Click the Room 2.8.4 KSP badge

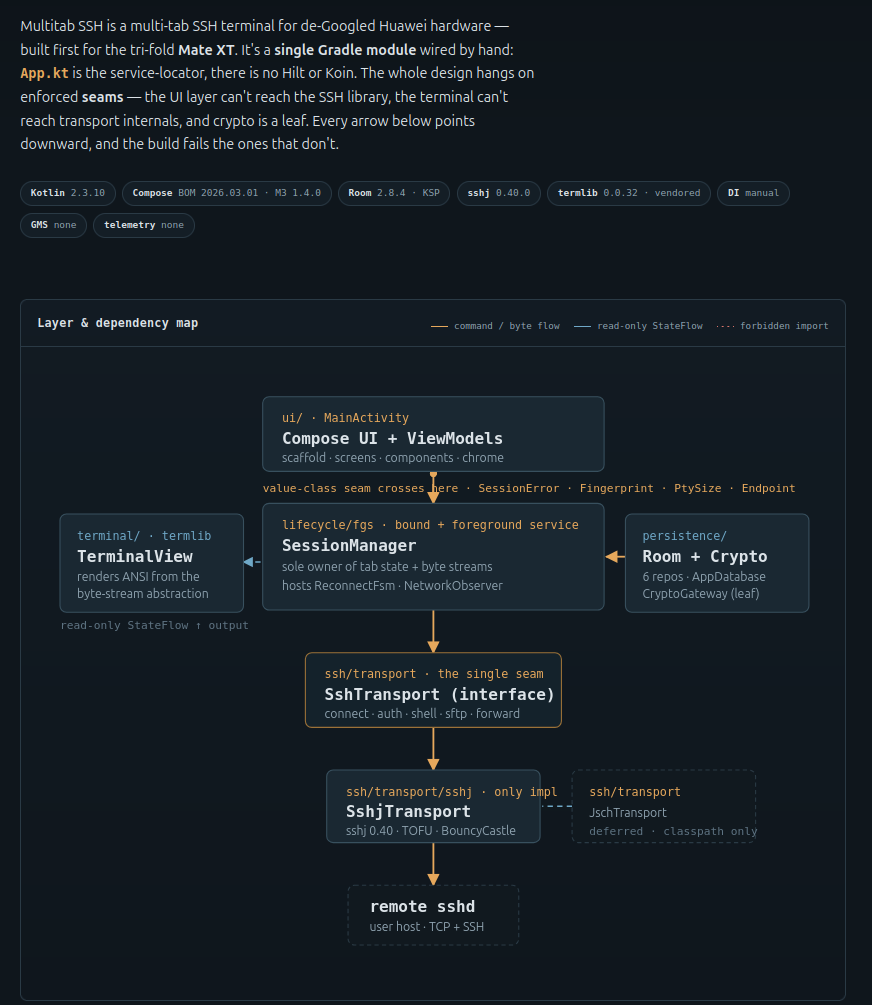394,193
